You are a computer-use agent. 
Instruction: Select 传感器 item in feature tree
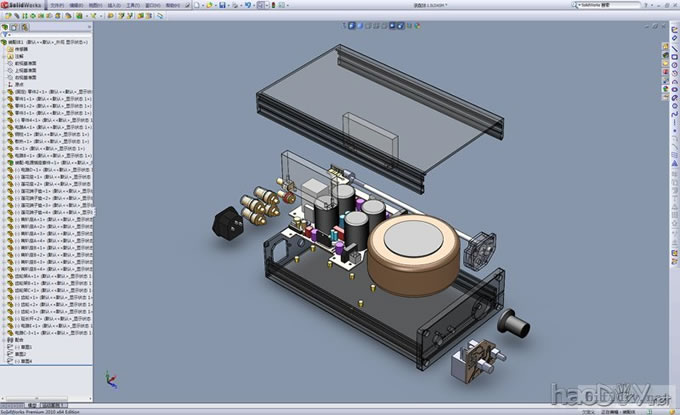(22, 49)
